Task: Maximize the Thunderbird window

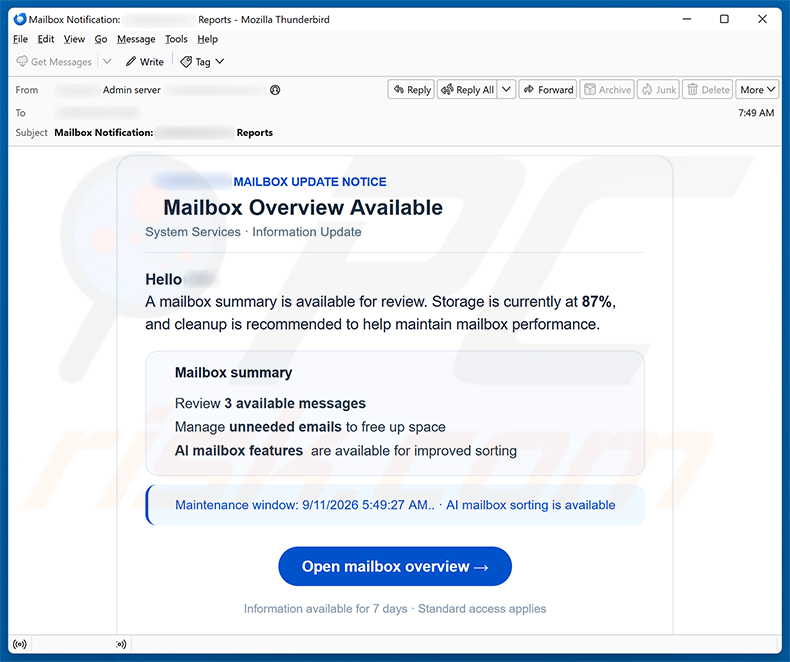Action: (725, 19)
